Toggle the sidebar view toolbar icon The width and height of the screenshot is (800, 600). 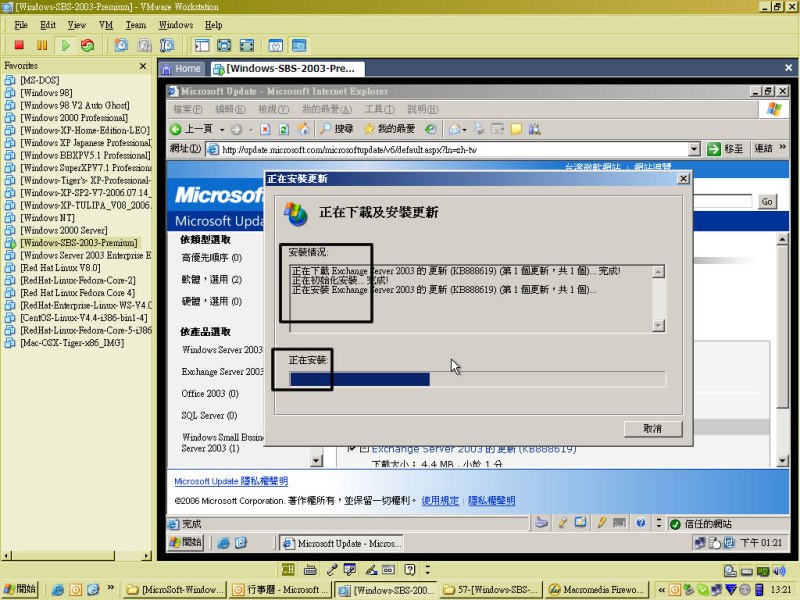pos(202,45)
